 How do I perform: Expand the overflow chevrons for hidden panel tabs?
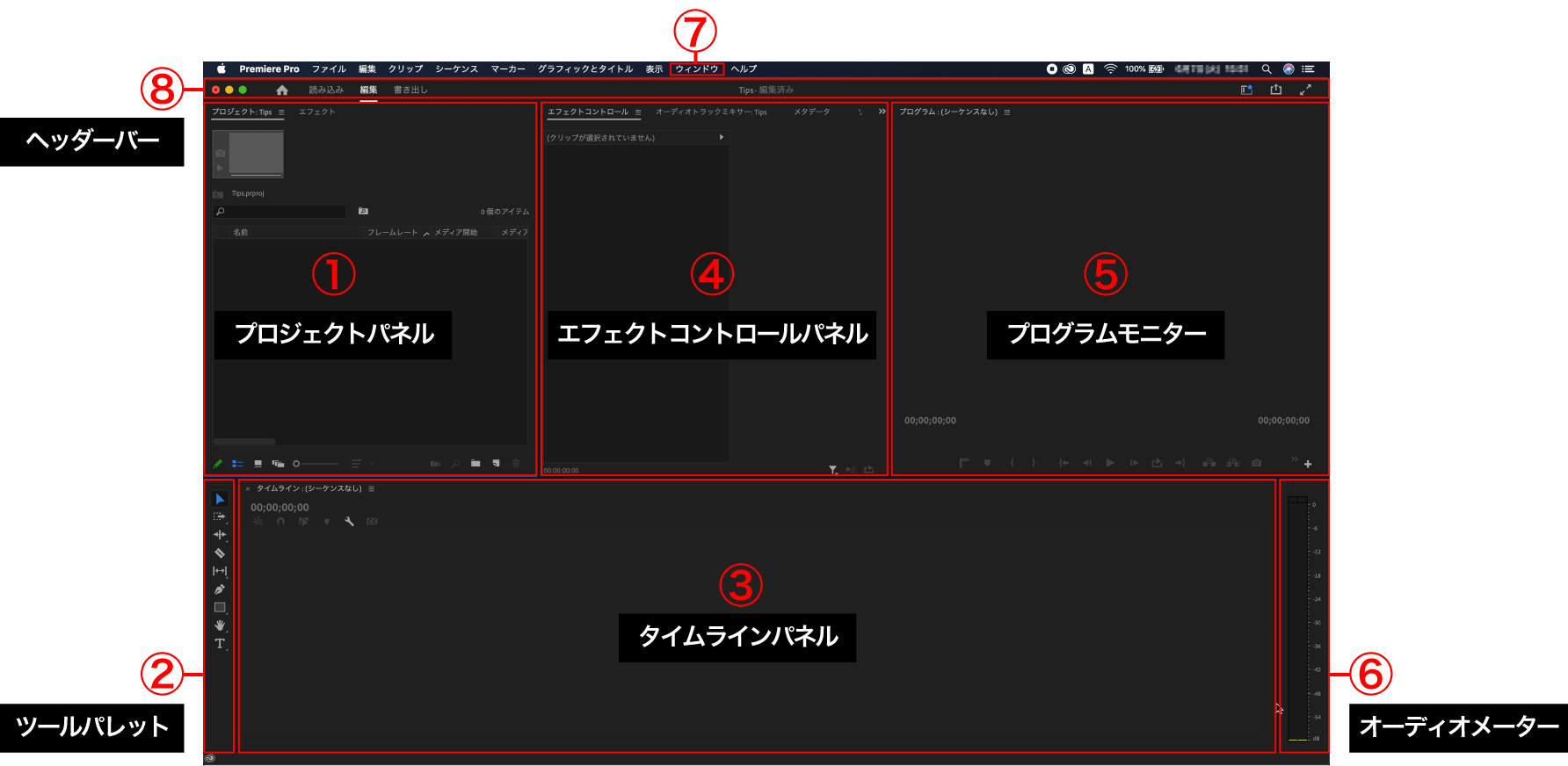[x=882, y=112]
